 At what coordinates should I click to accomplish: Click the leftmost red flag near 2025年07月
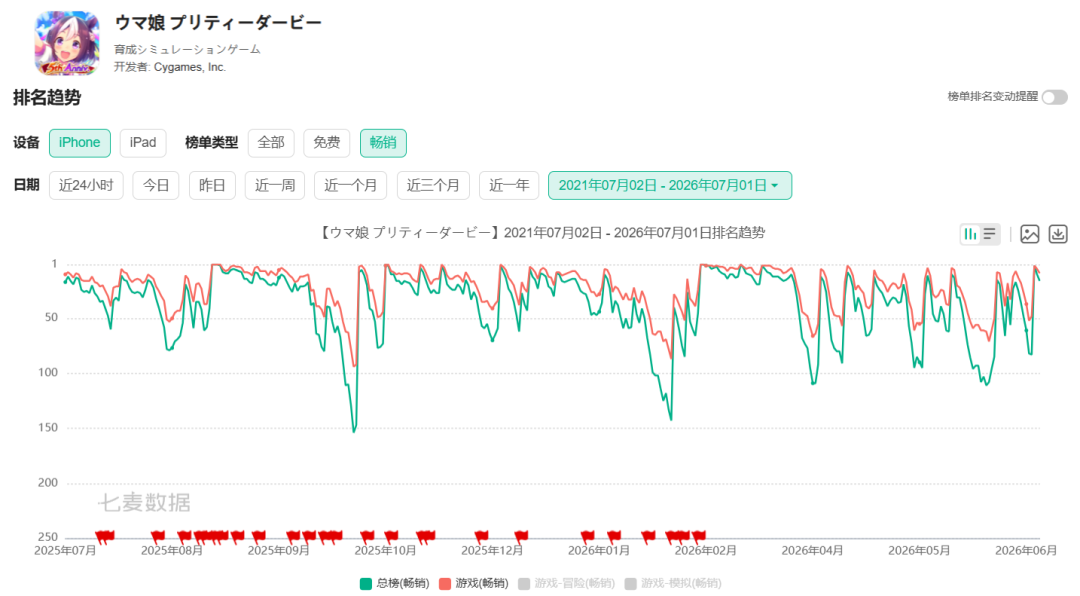[x=101, y=536]
